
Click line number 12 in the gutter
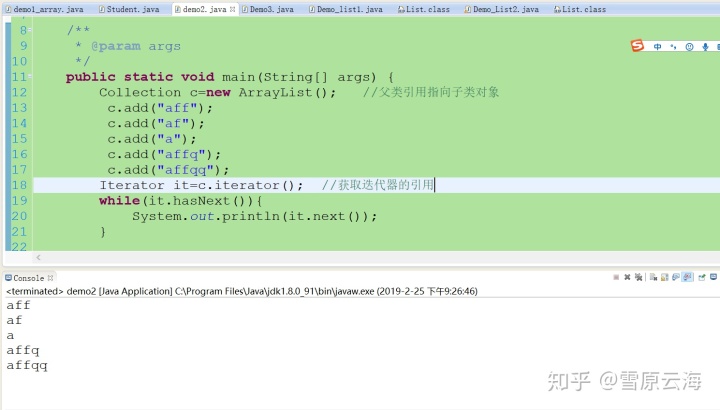pyautogui.click(x=19, y=92)
